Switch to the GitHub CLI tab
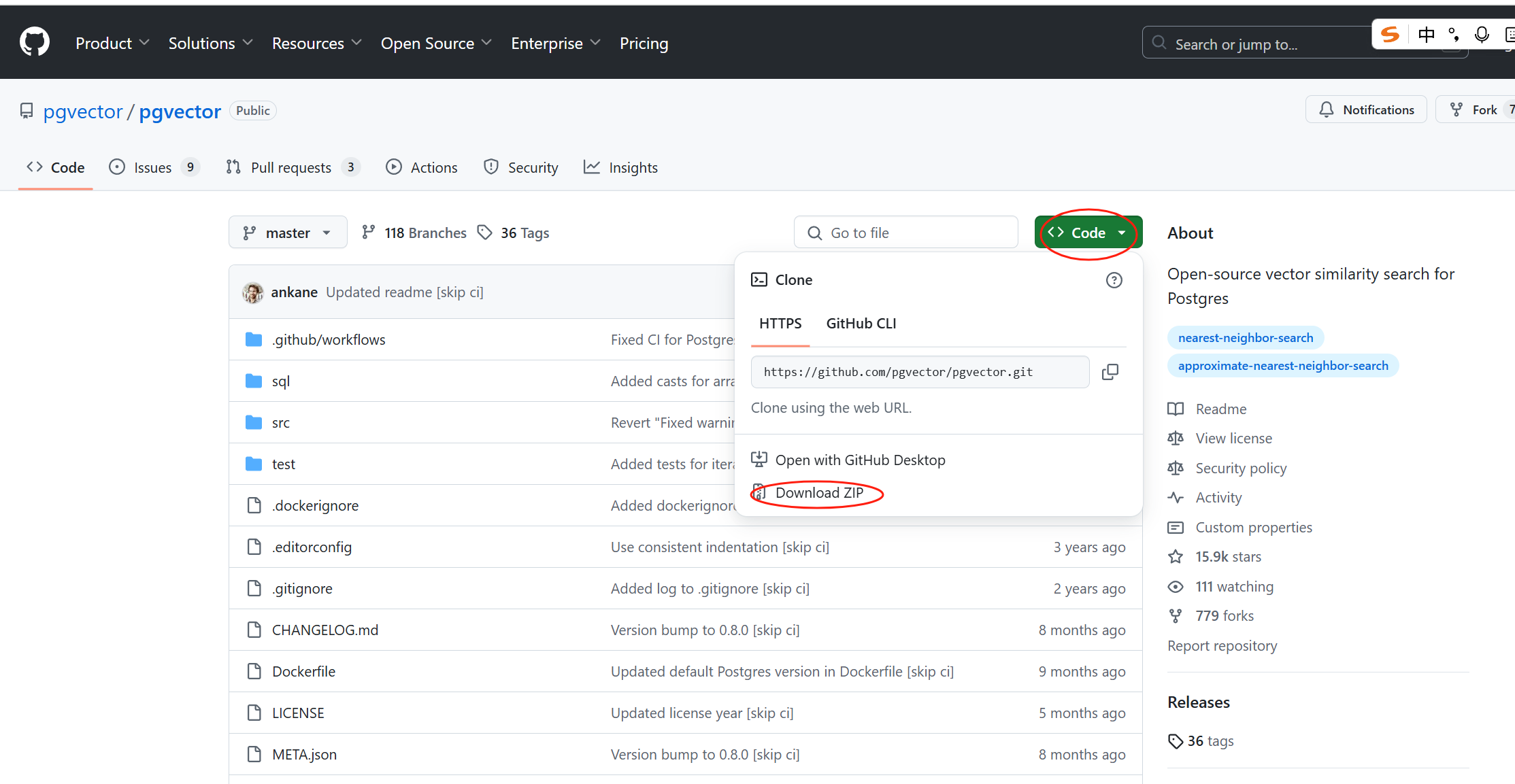Screen dimensions: 1515x784 pos(861,324)
